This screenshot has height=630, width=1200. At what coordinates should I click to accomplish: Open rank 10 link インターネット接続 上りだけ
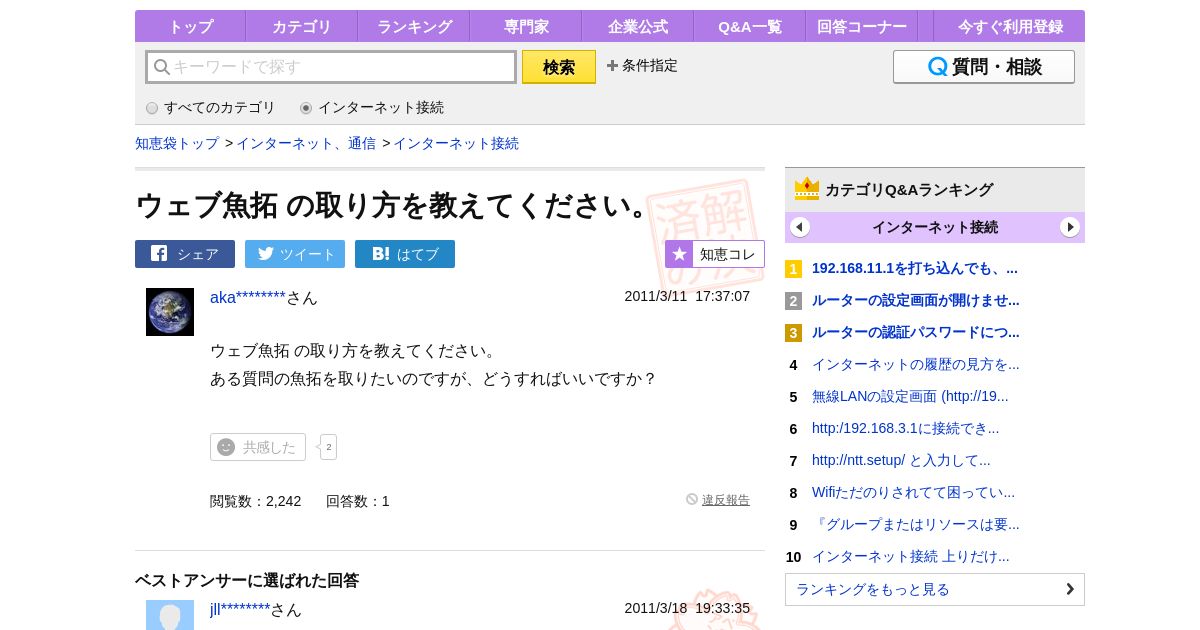click(x=911, y=556)
